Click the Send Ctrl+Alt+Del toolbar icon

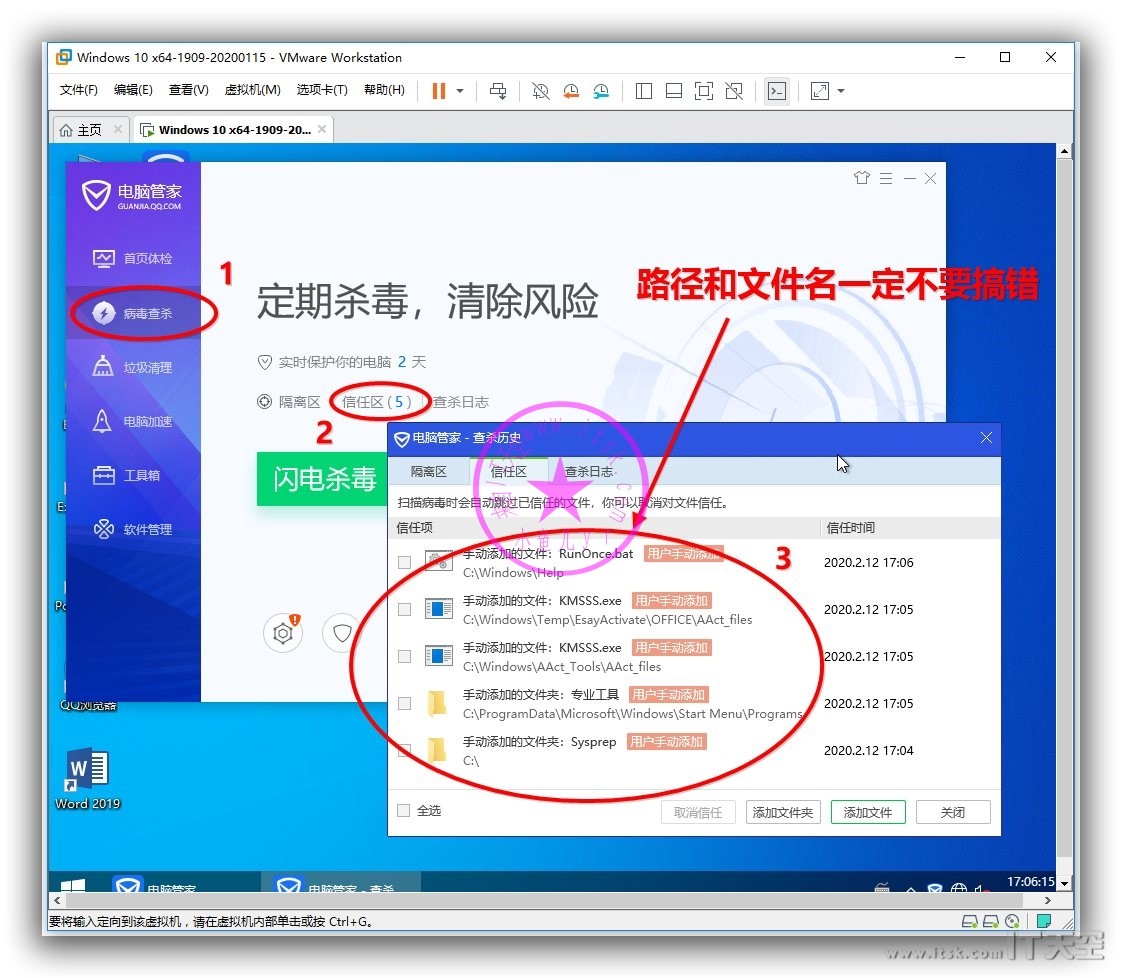click(x=498, y=91)
